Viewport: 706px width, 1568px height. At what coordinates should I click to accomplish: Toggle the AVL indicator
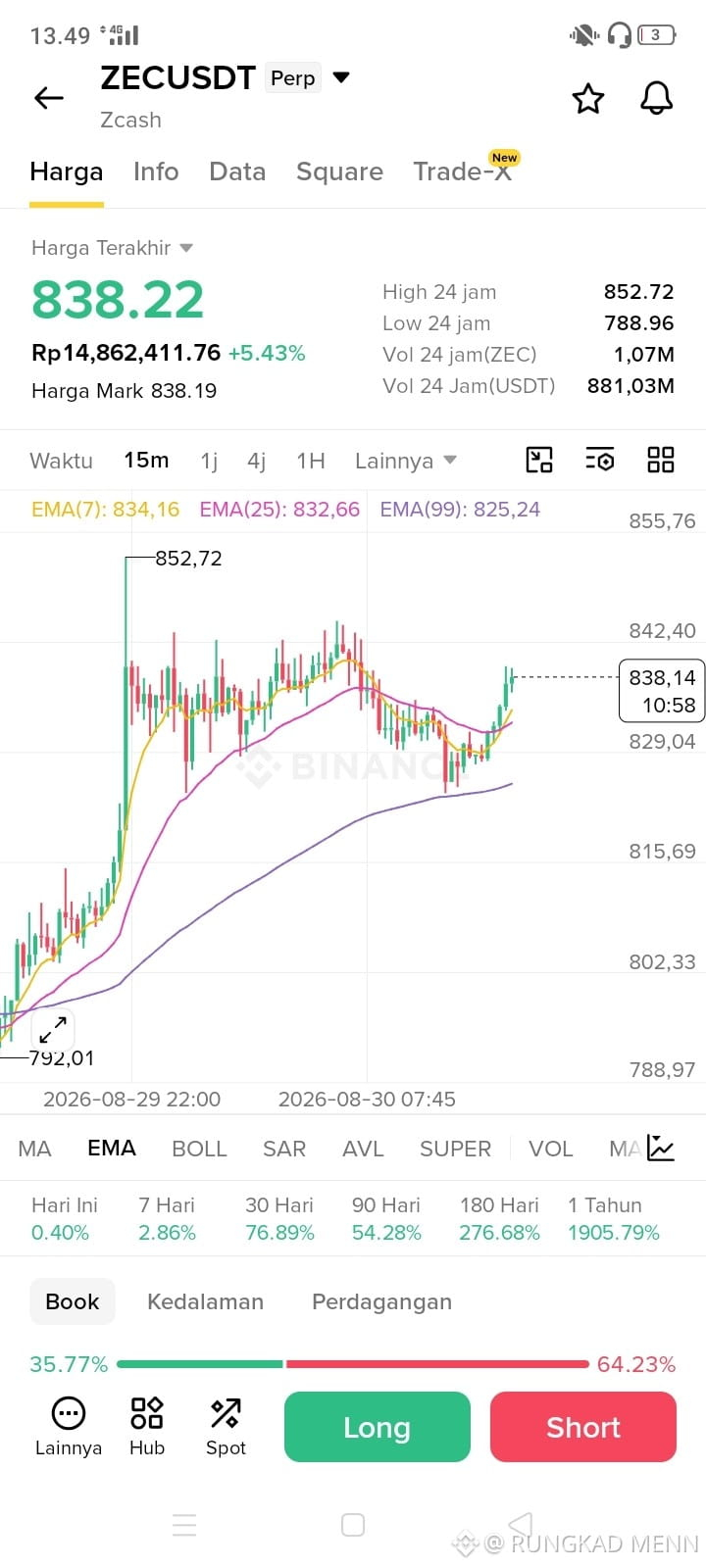[363, 1149]
